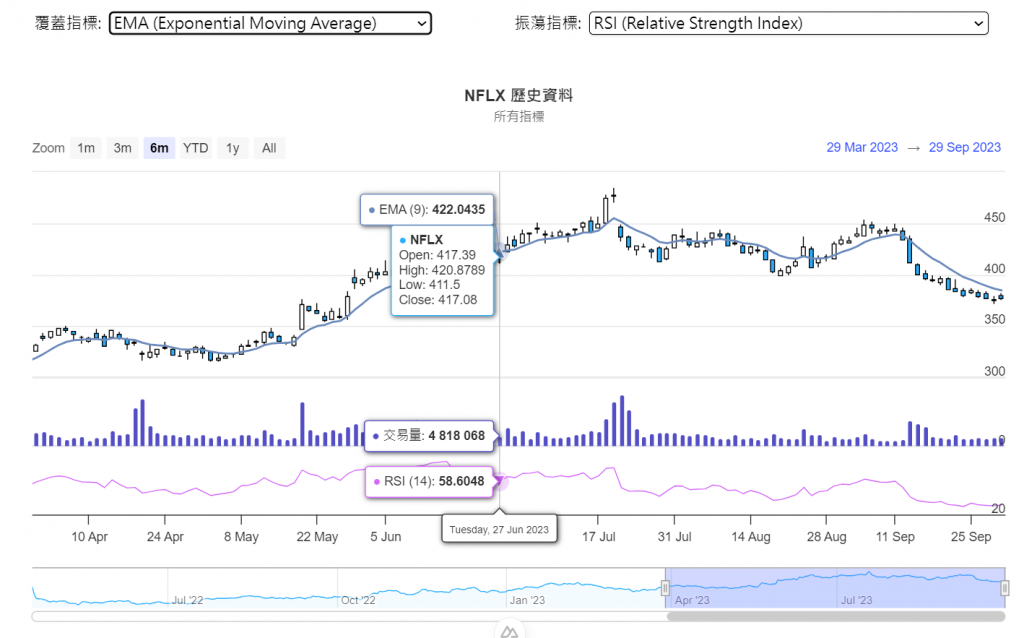
Task: Click the NFLX price tooltip Close: 417.08
Action: tap(438, 300)
